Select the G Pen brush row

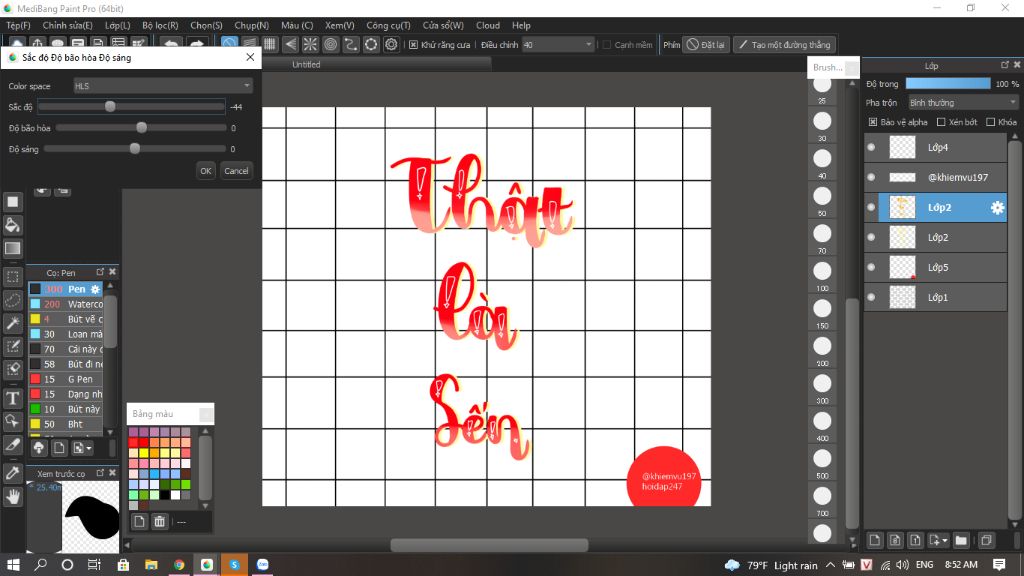(x=65, y=379)
